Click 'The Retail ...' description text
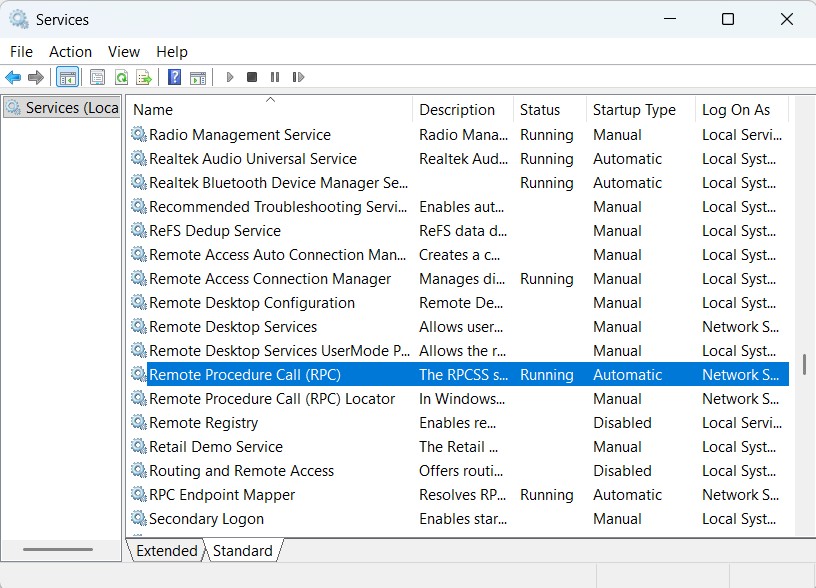Image resolution: width=816 pixels, height=588 pixels. [x=458, y=446]
